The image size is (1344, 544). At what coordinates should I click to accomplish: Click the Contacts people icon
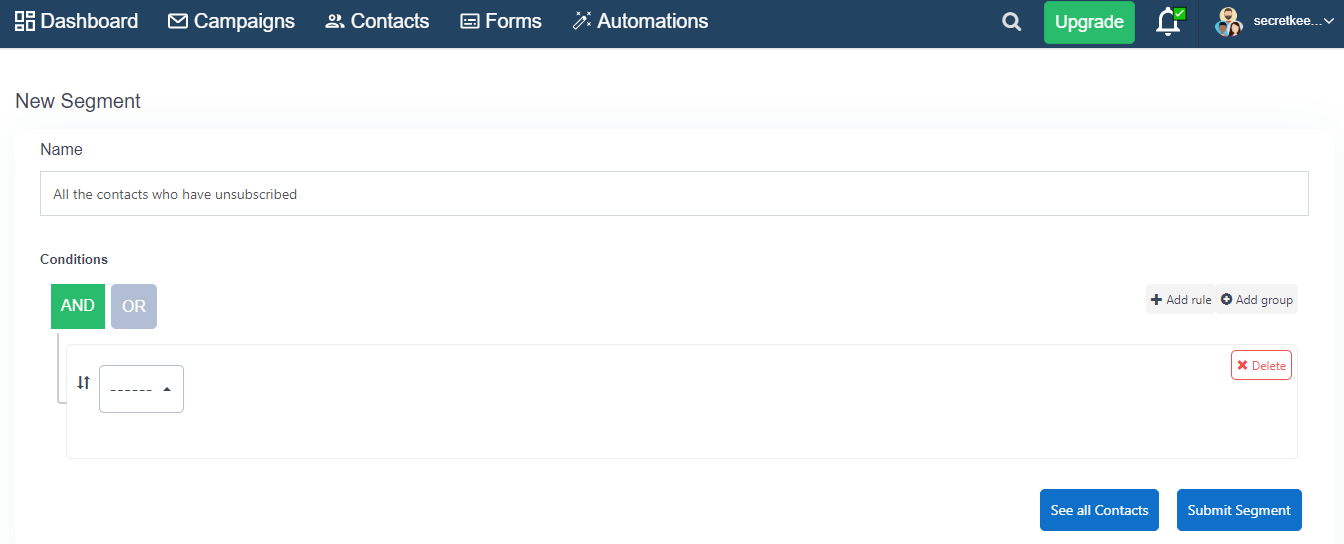pos(335,21)
